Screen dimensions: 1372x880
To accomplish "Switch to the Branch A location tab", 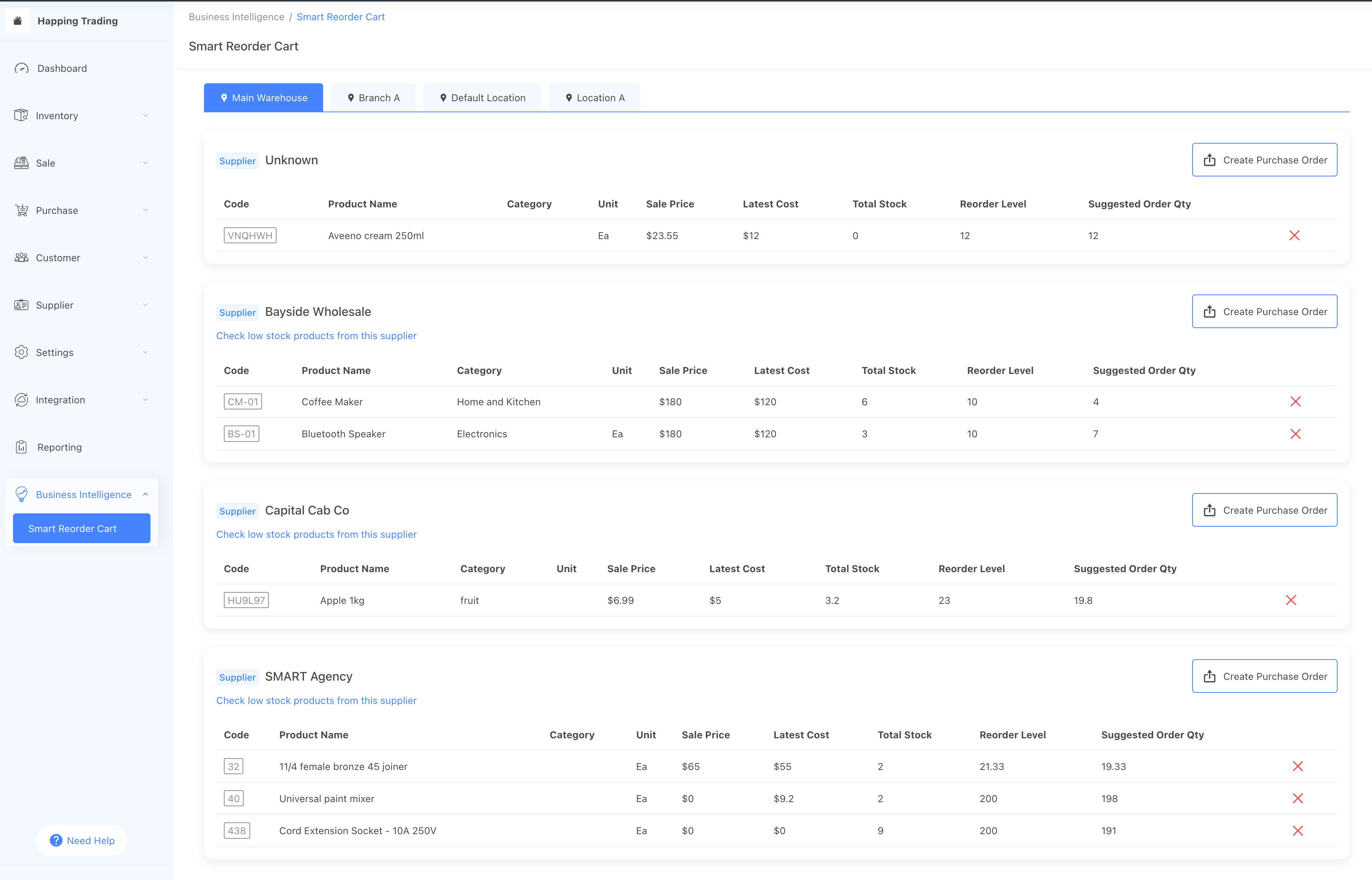I will tap(373, 98).
